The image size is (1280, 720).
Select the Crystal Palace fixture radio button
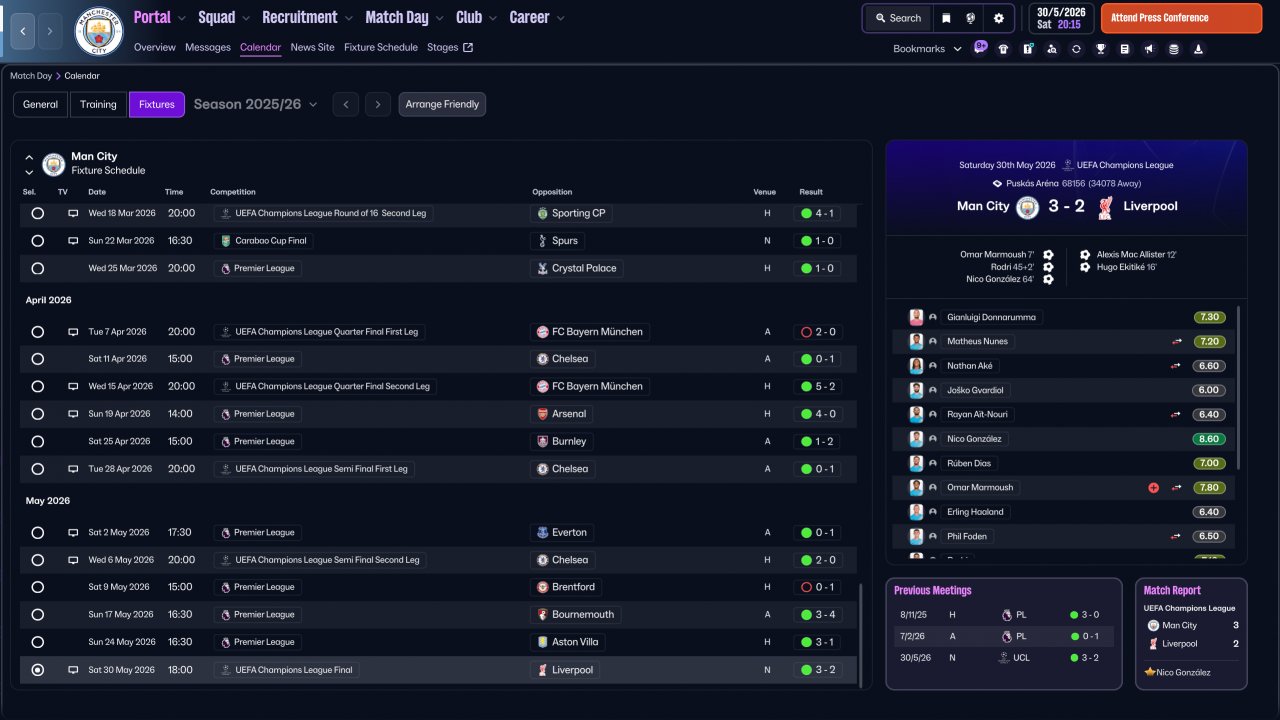pyautogui.click(x=38, y=268)
